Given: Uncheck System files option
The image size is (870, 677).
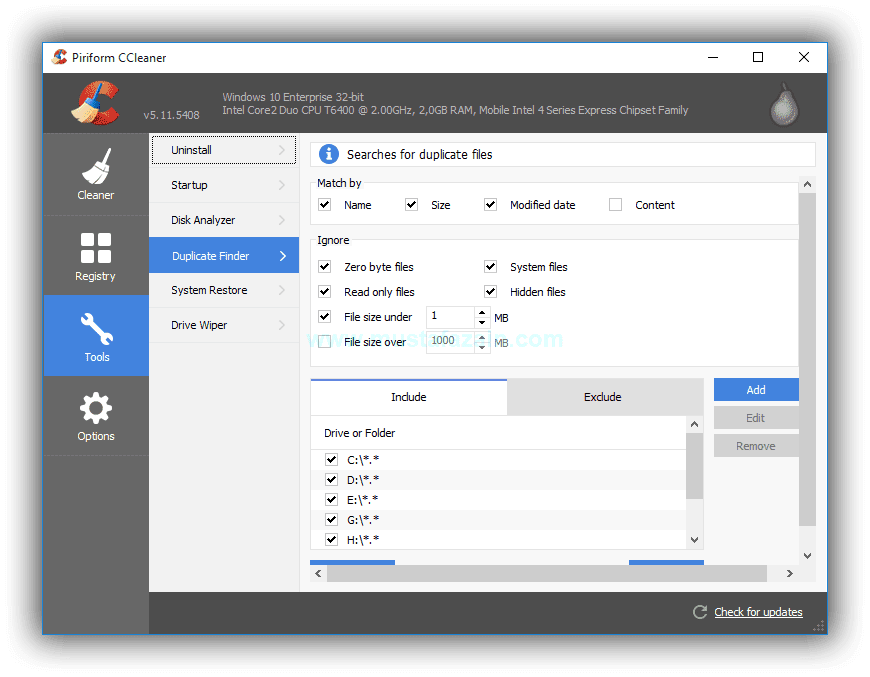Looking at the screenshot, I should click(x=490, y=266).
